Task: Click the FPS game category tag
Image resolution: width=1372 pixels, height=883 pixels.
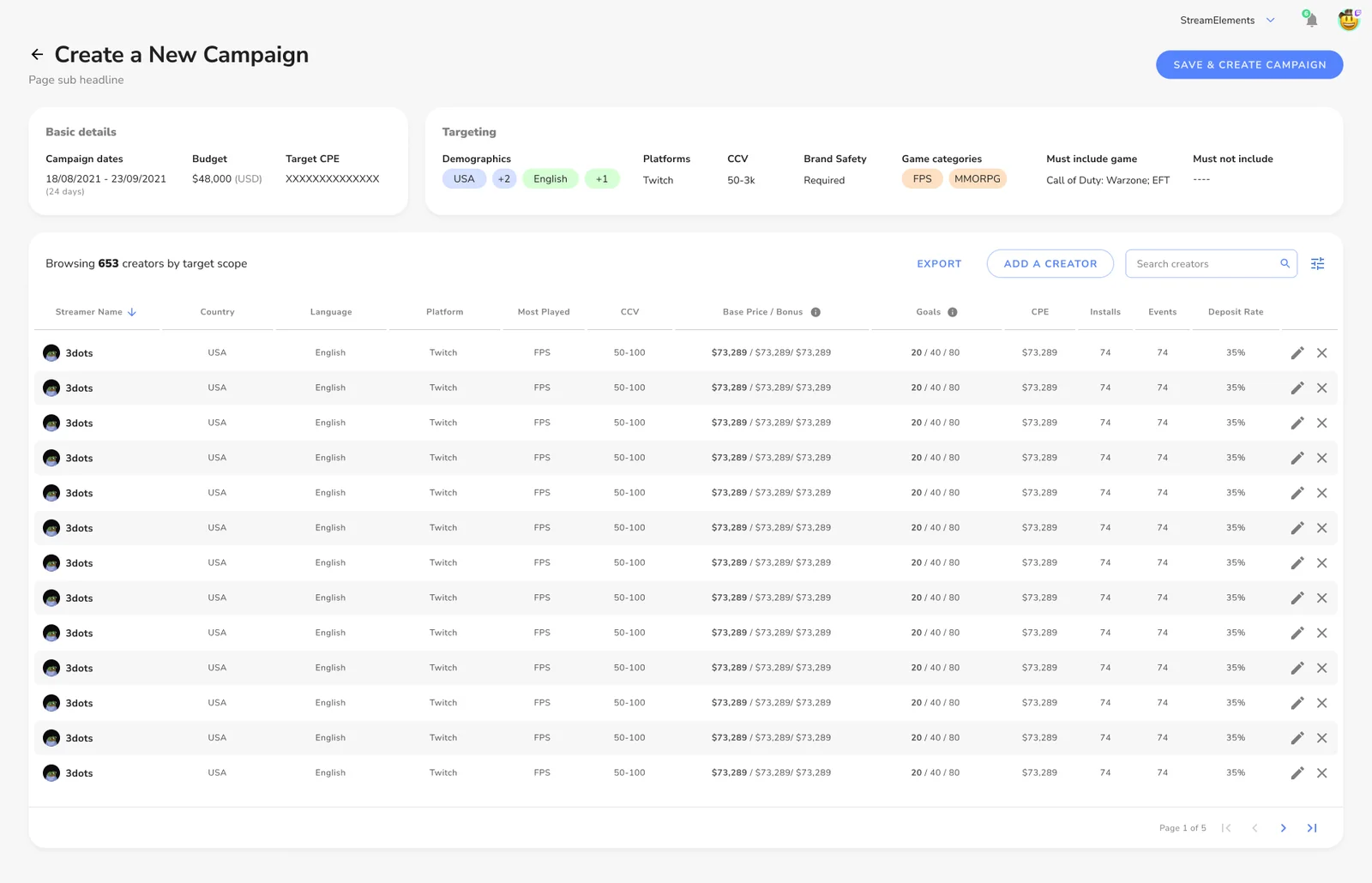Action: coord(923,179)
